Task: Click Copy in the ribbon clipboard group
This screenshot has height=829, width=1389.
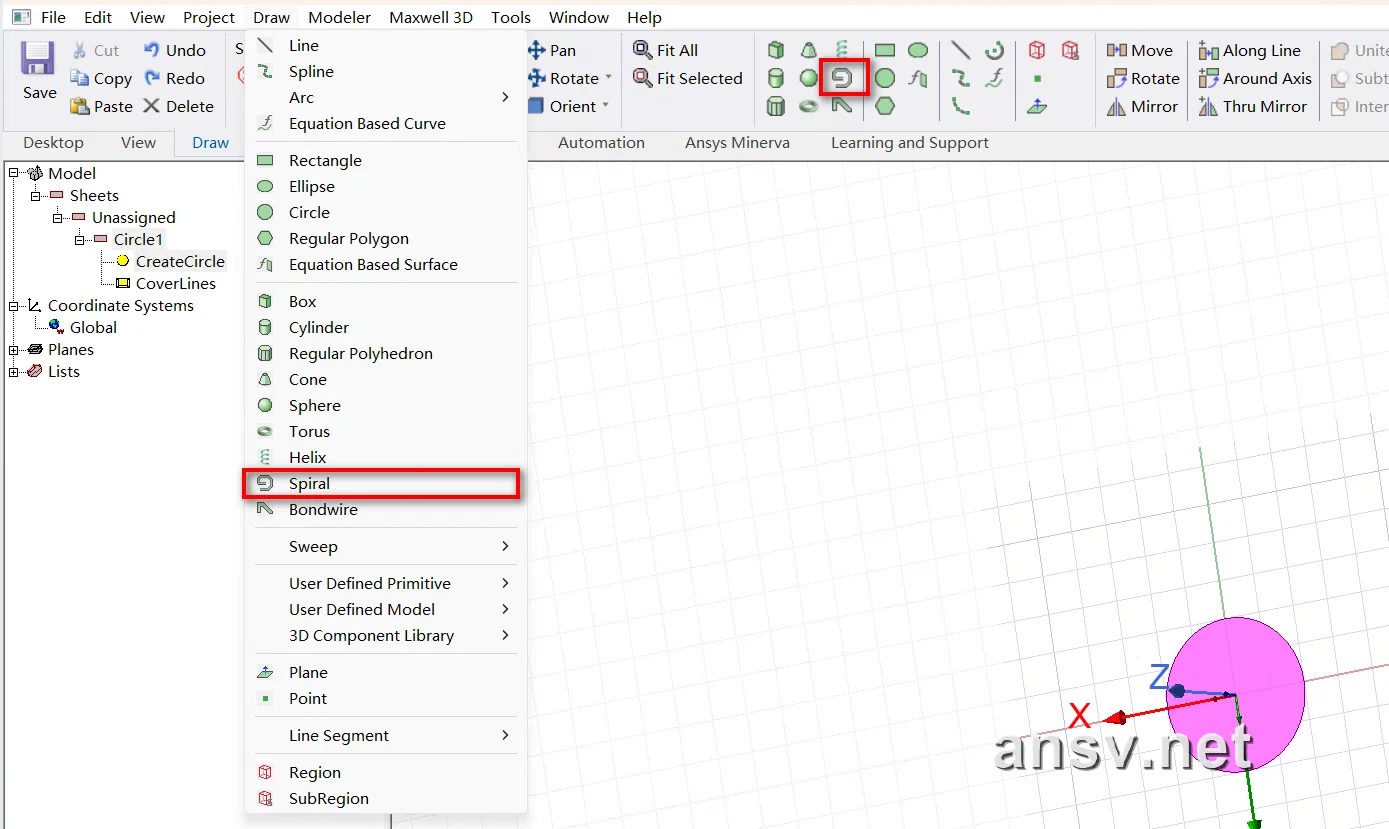Action: 101,78
